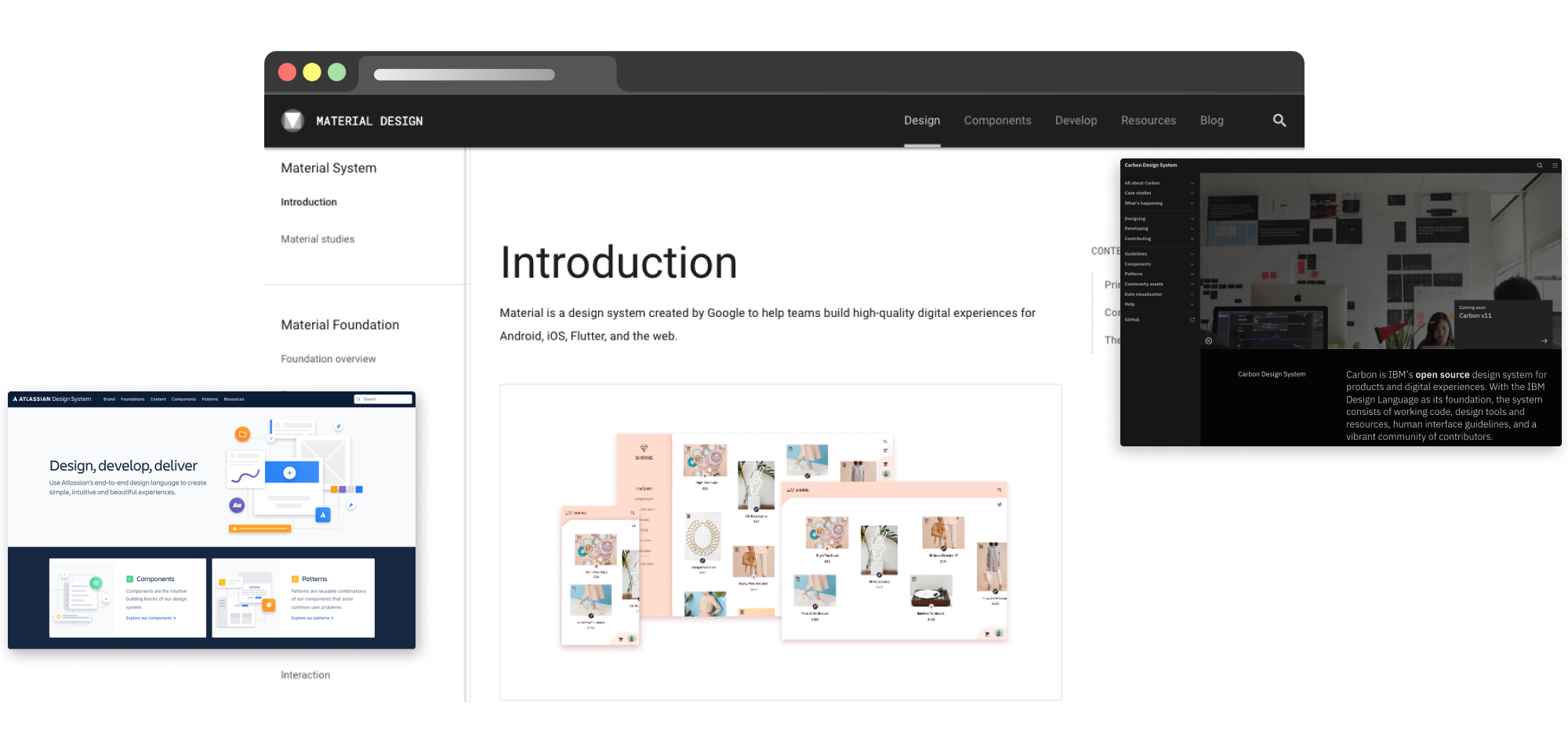The height and width of the screenshot is (753, 1568).
Task: Click orange folder icon in Atlassian illustration
Action: pyautogui.click(x=242, y=434)
